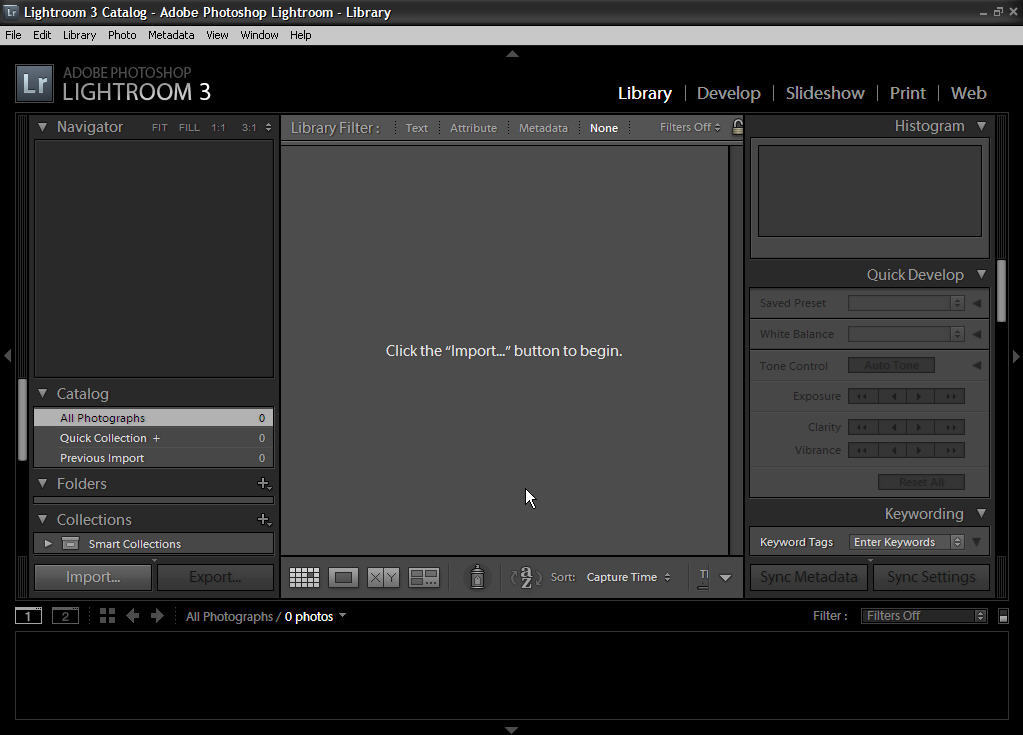Select the Painter spray can tool
The image size is (1023, 735).
click(477, 577)
